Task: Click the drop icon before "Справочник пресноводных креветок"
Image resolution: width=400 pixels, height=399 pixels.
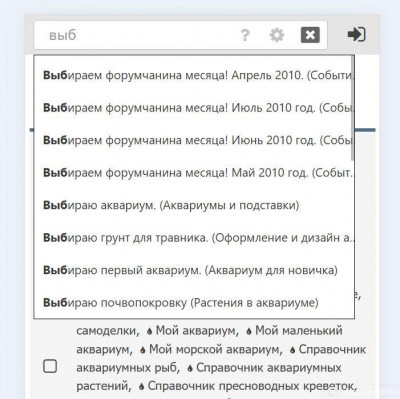Action: 141,387
